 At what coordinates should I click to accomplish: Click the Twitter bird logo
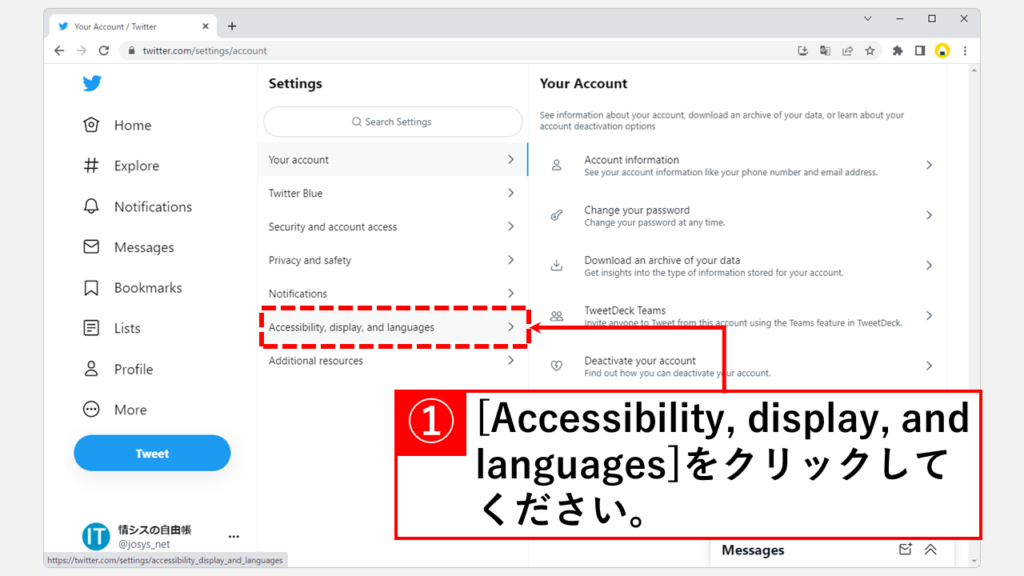click(x=92, y=84)
